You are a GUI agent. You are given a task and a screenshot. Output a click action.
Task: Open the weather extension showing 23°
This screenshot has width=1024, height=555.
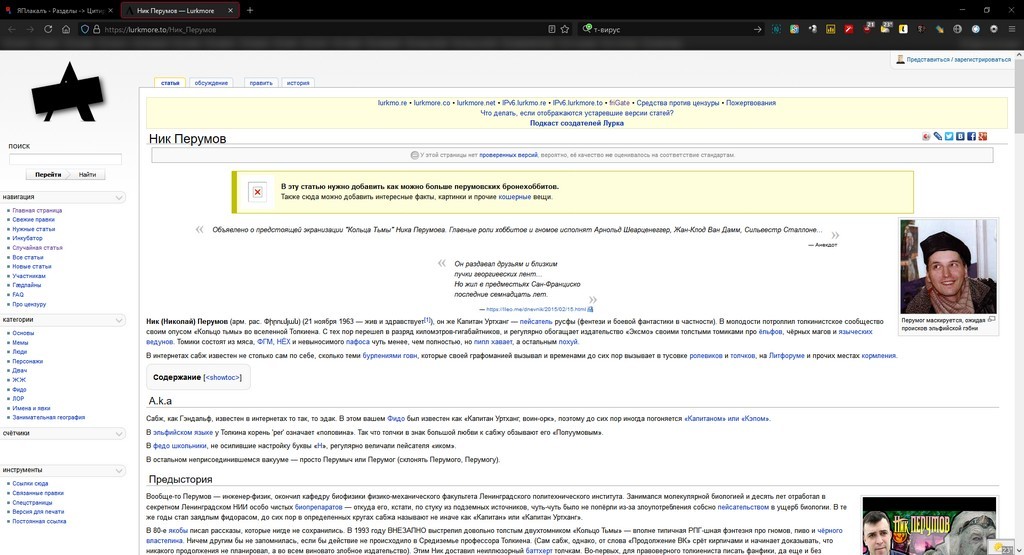coord(886,29)
